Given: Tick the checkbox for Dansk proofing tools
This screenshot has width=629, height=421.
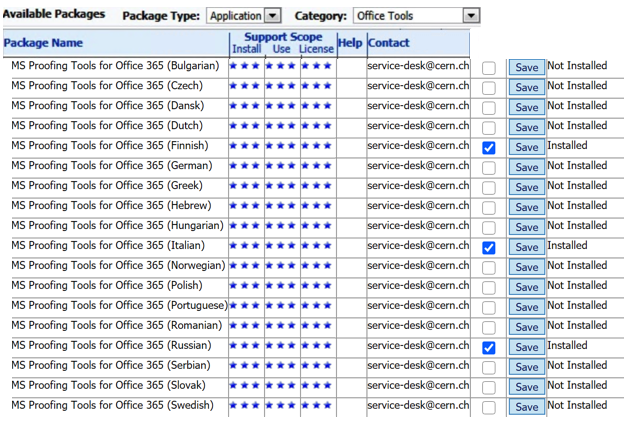Looking at the screenshot, I should pos(489,108).
